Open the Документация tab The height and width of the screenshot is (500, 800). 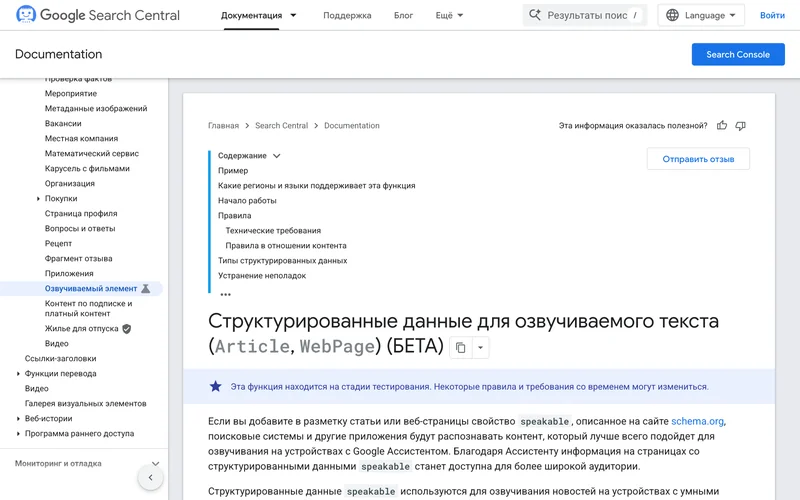tap(252, 15)
